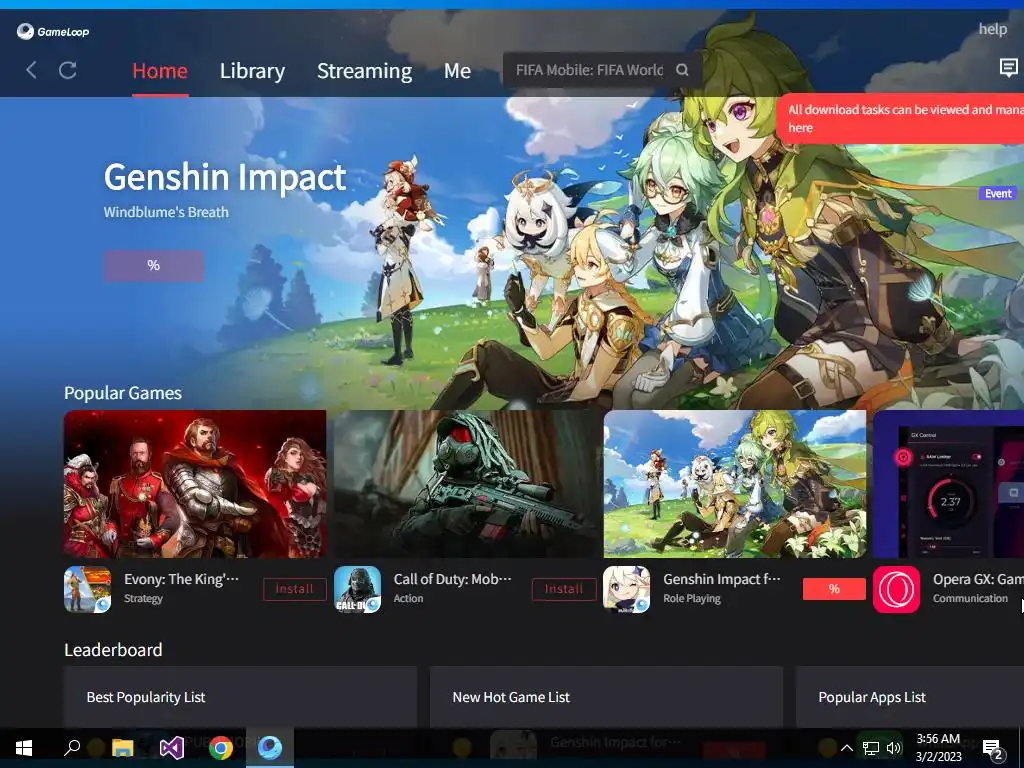The width and height of the screenshot is (1024, 768).
Task: Open Google Chrome from the taskbar
Action: pos(221,747)
